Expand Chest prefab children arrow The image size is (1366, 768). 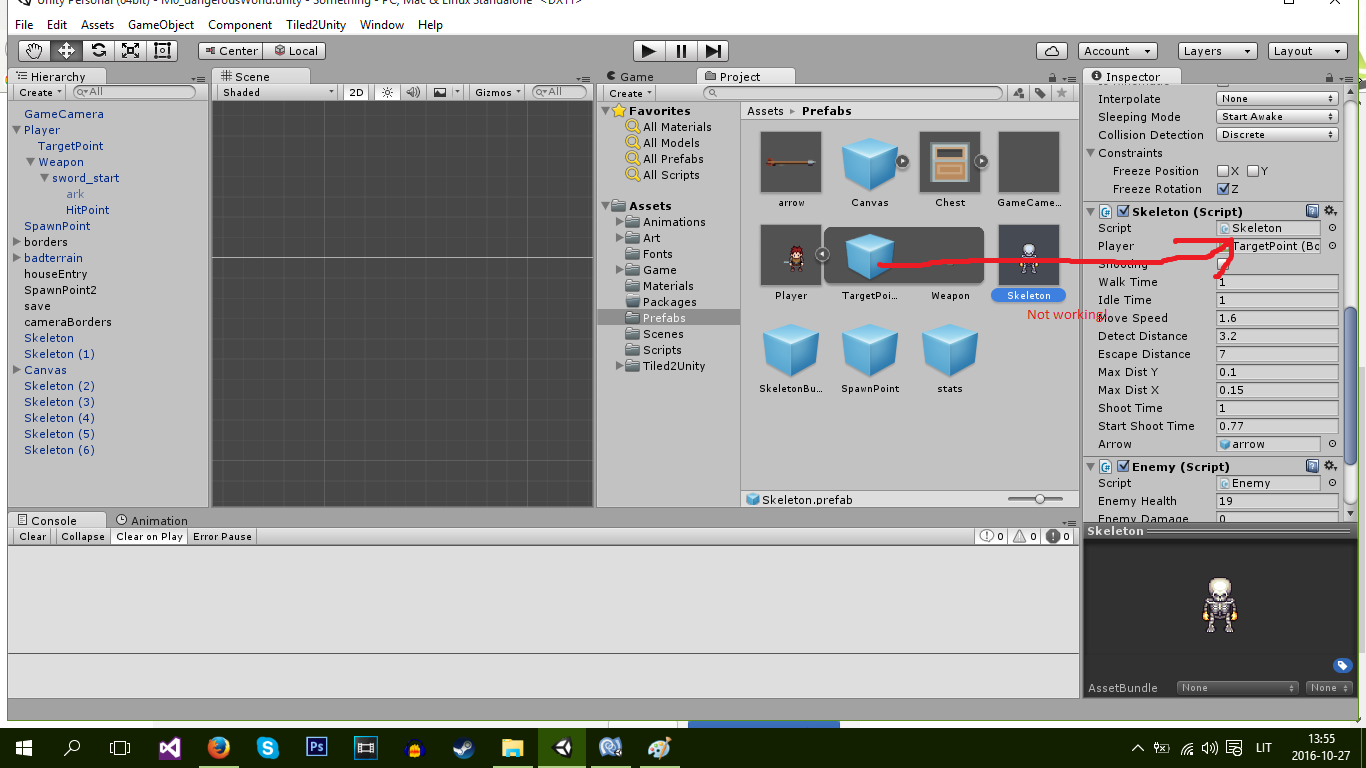981,161
